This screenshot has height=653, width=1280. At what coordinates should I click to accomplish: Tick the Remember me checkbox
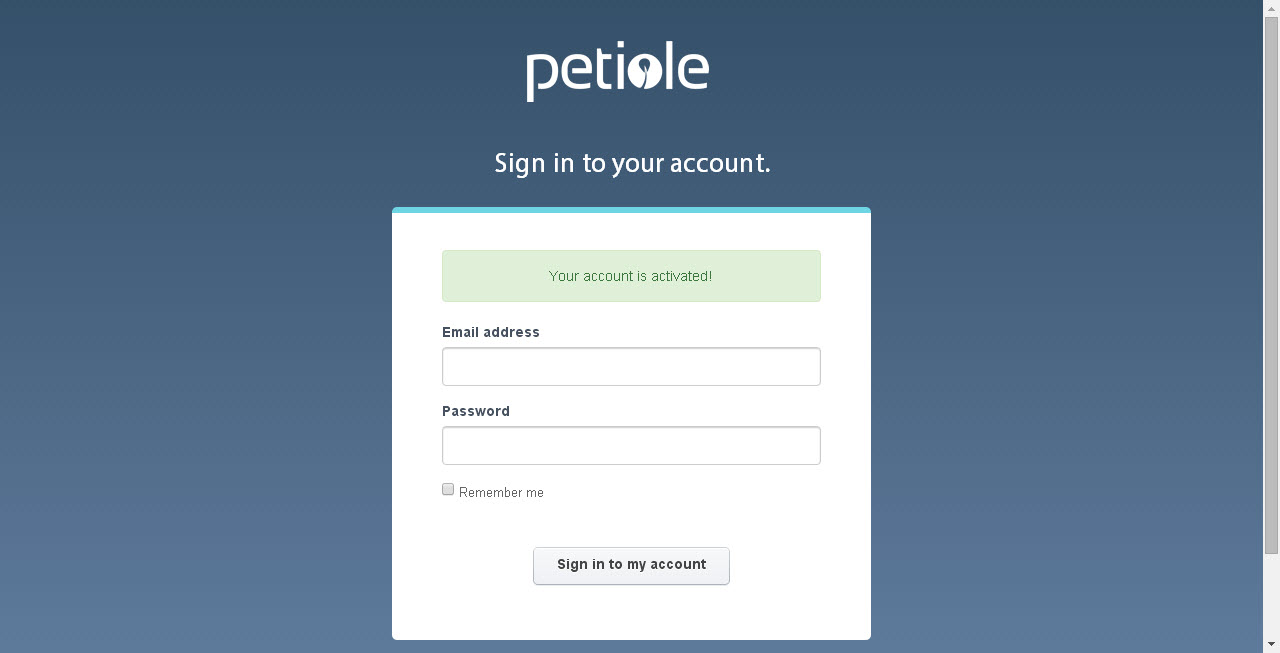pos(448,489)
